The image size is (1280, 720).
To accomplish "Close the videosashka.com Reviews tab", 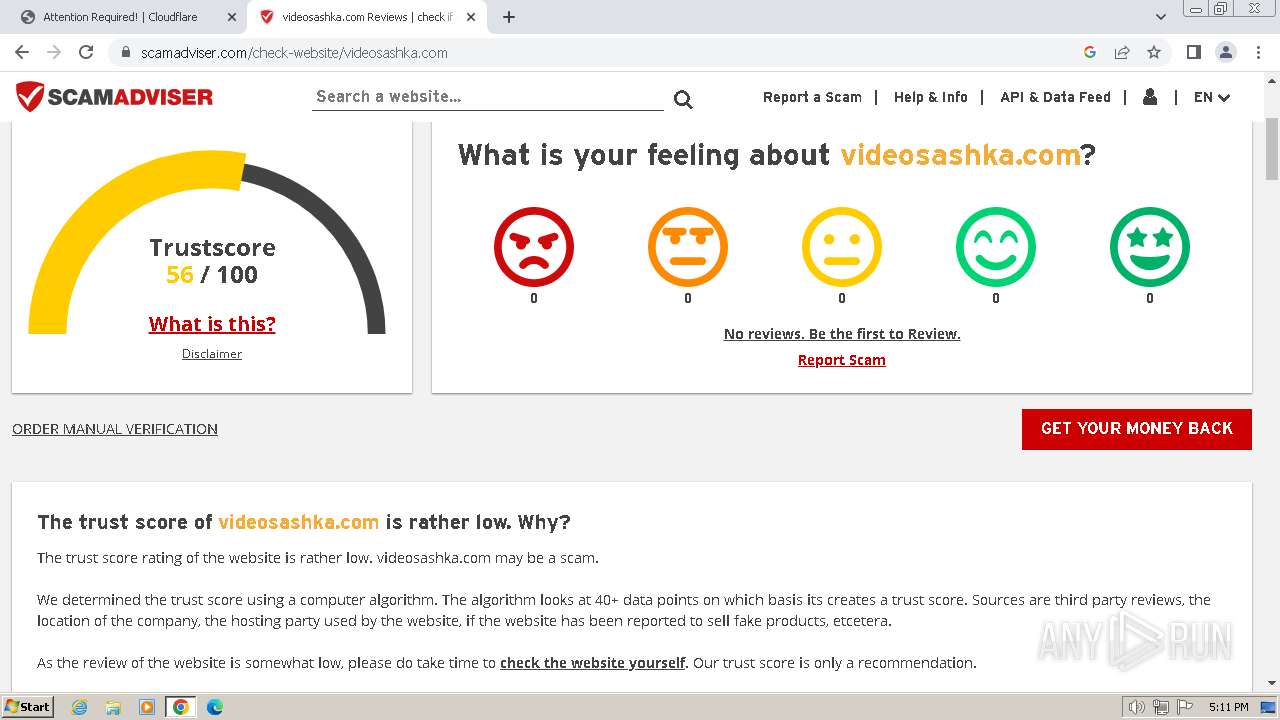I will [471, 17].
